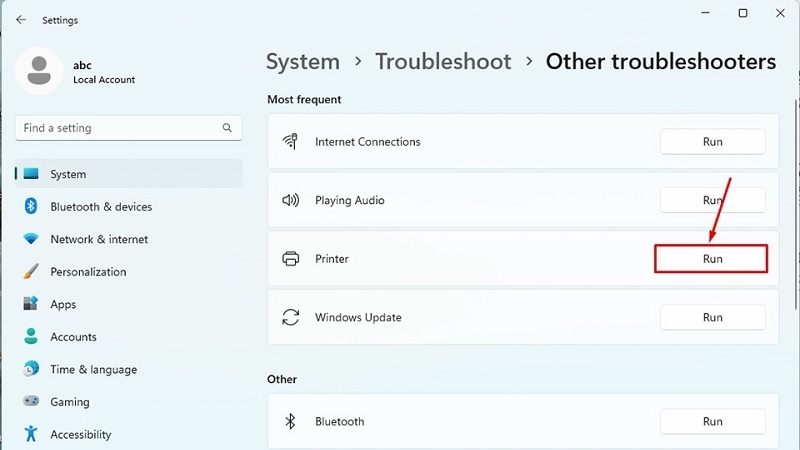
Task: Click the Windows Update label
Action: [358, 317]
